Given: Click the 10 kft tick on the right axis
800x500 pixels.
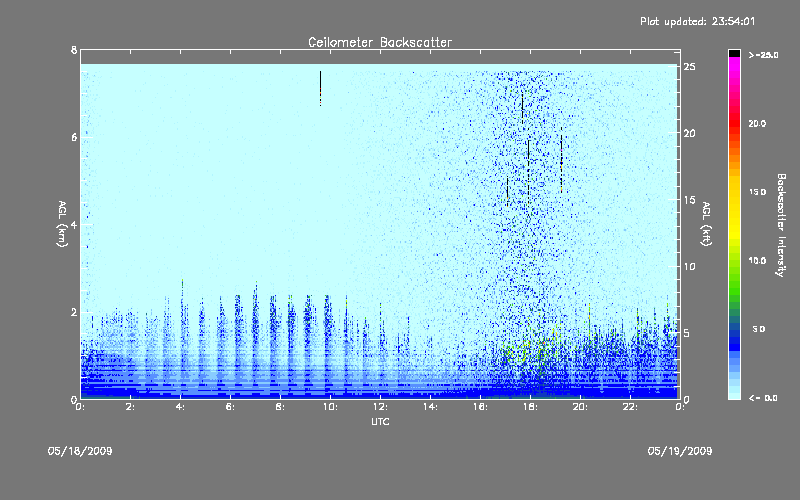Looking at the screenshot, I should 690,266.
